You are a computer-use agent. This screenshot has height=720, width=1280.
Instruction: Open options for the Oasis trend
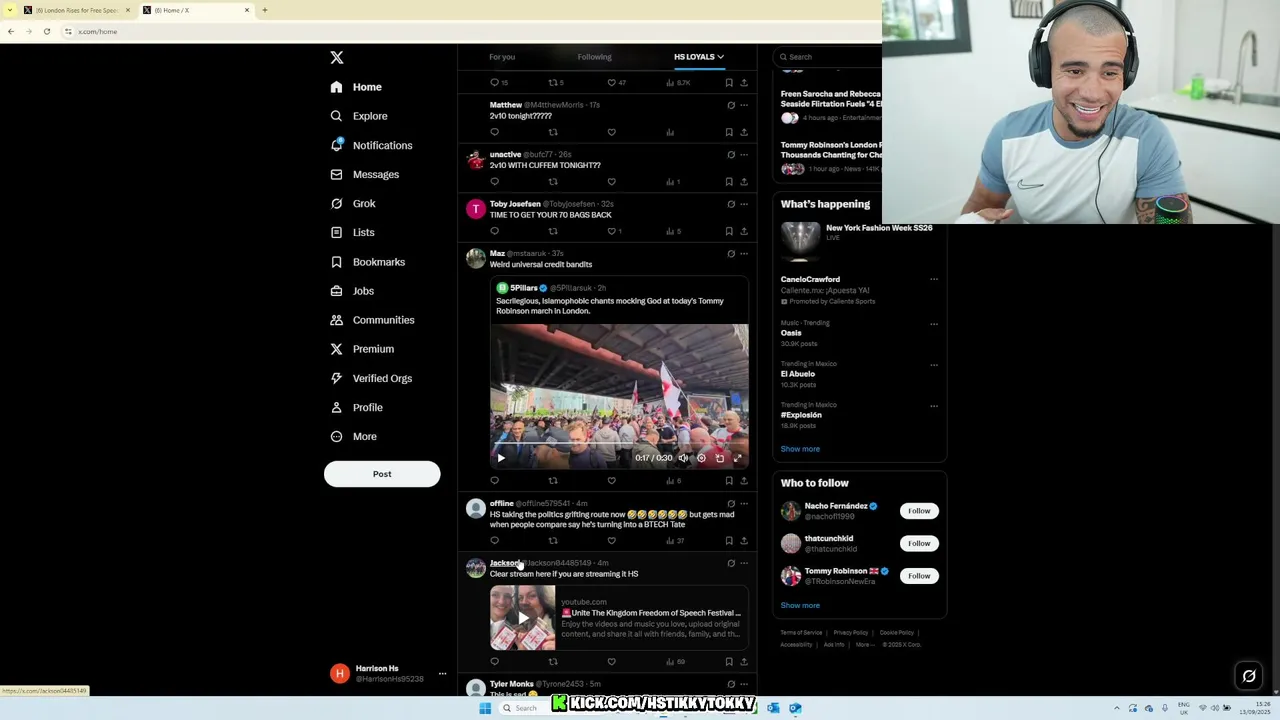[x=934, y=324]
